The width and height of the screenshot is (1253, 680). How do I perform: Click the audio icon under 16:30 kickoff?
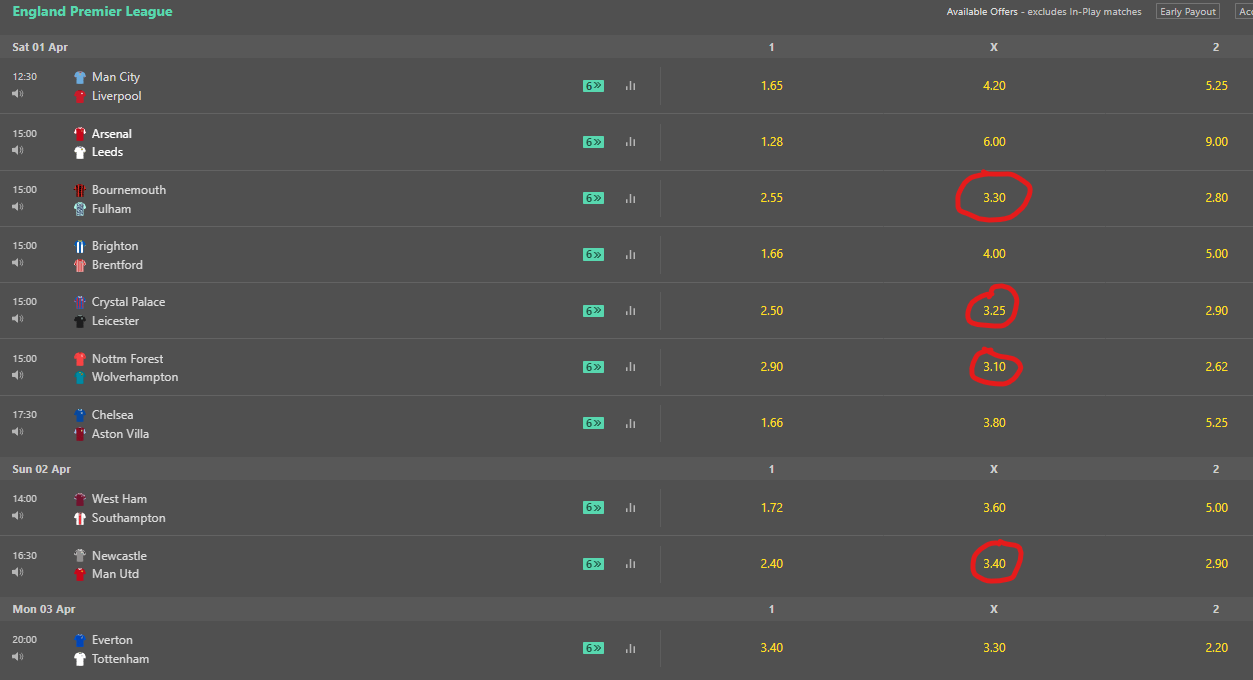pyautogui.click(x=17, y=572)
